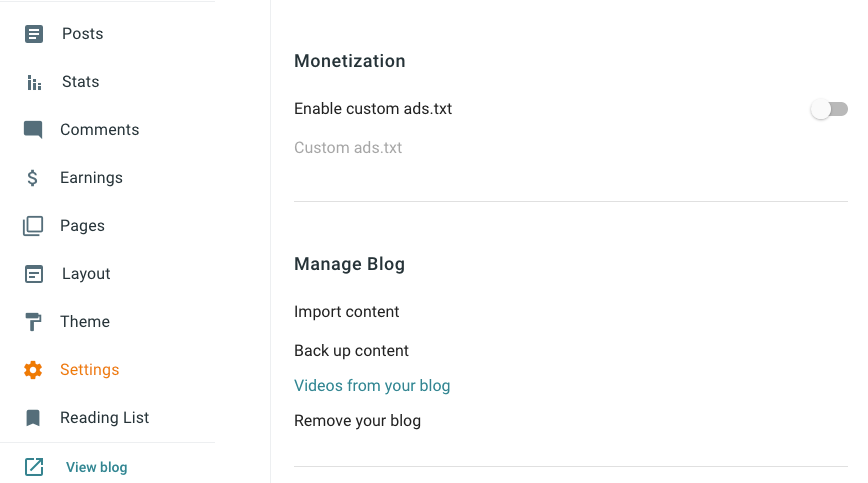Click the View blog external link icon
This screenshot has height=483, width=868.
(x=34, y=467)
